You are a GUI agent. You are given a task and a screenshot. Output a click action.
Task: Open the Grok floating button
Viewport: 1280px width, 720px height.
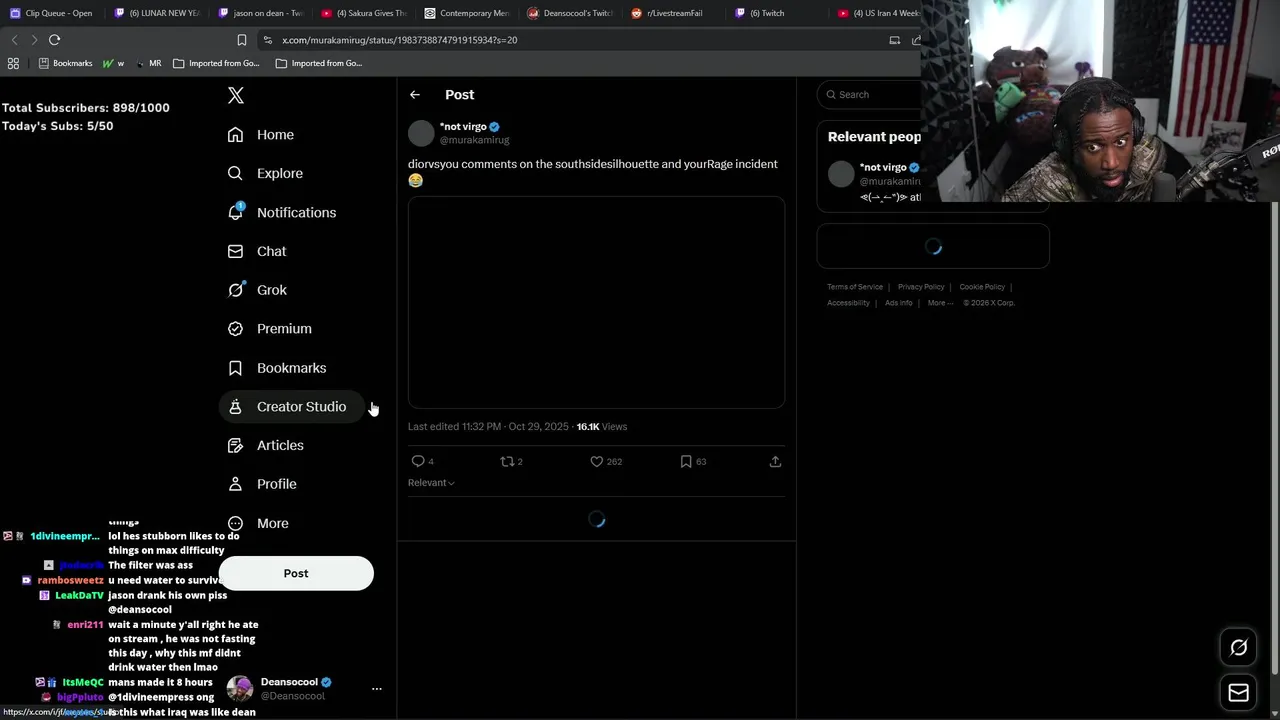point(1238,648)
